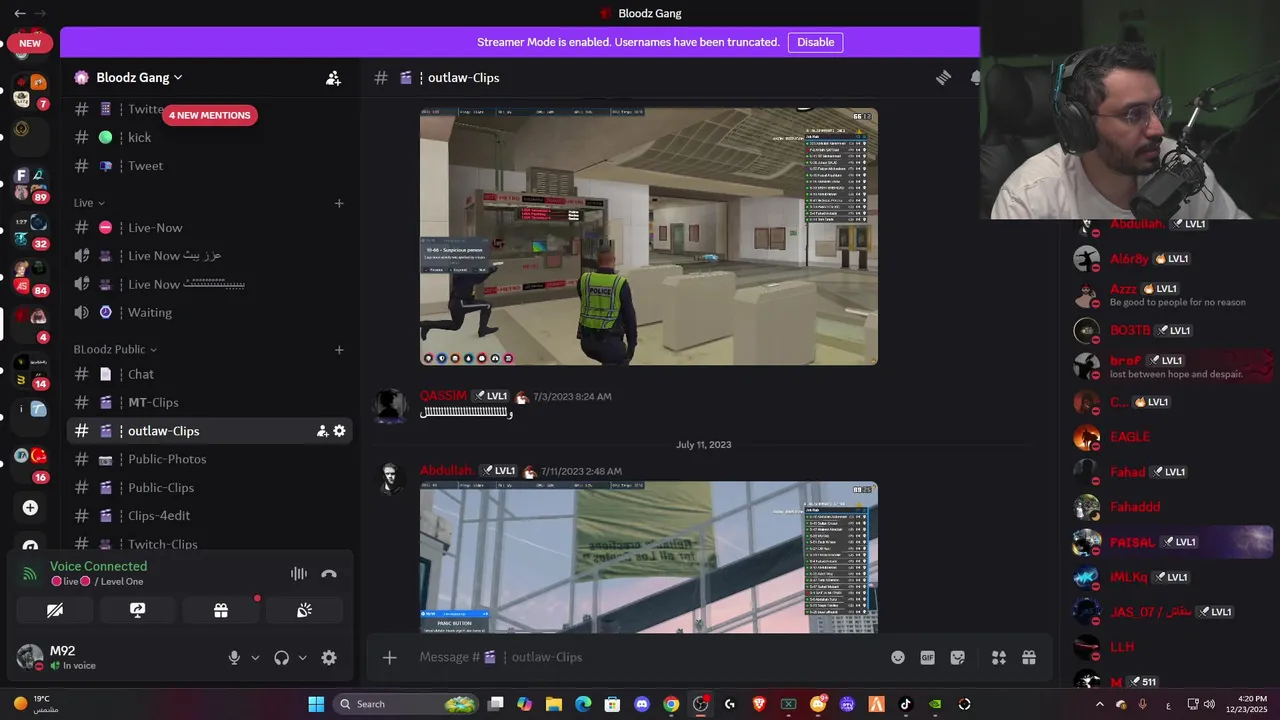Select member IMLKq in the member list
Viewport: 1280px width, 720px height.
pos(1170,577)
